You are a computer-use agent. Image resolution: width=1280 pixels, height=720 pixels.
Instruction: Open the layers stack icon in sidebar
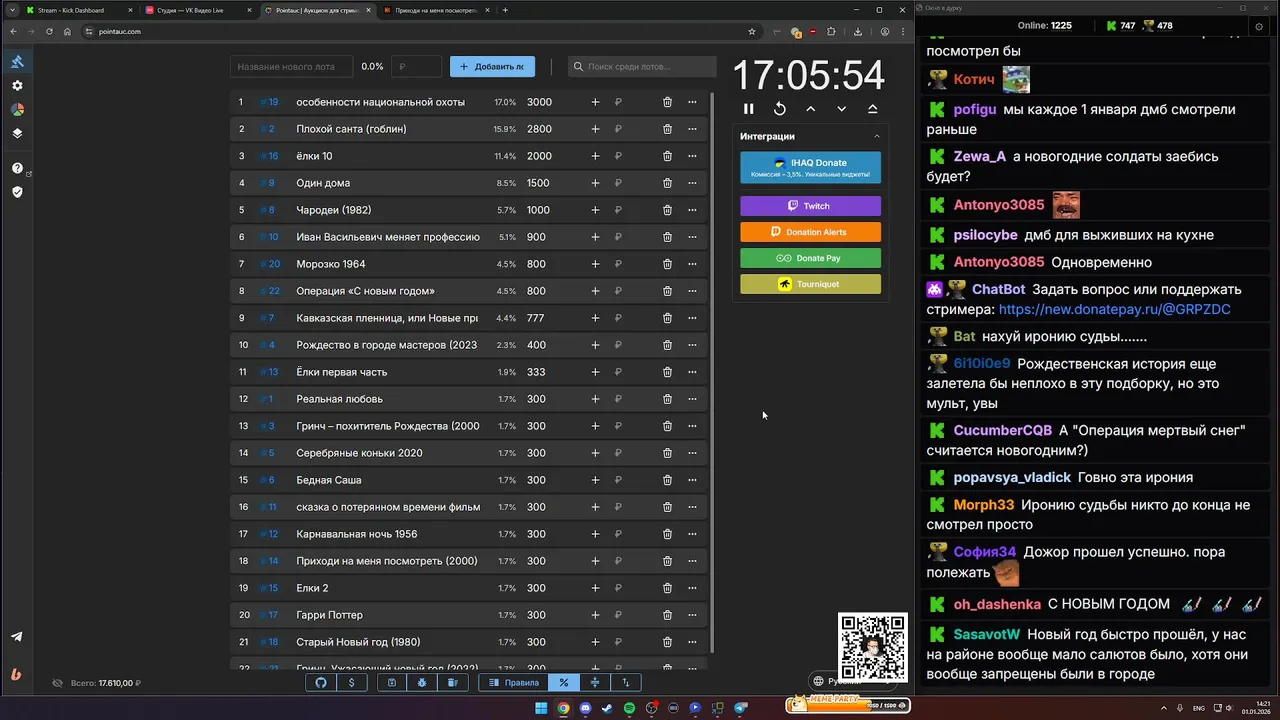(17, 133)
